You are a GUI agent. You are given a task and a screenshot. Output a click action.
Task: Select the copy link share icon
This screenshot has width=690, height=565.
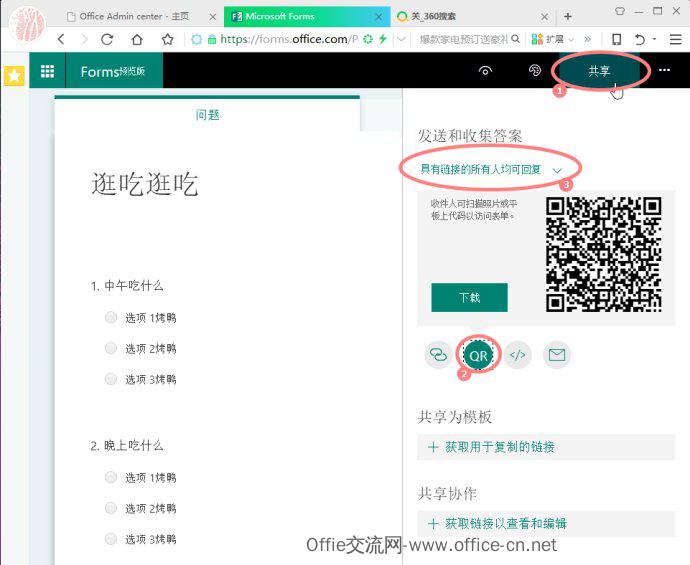[438, 355]
